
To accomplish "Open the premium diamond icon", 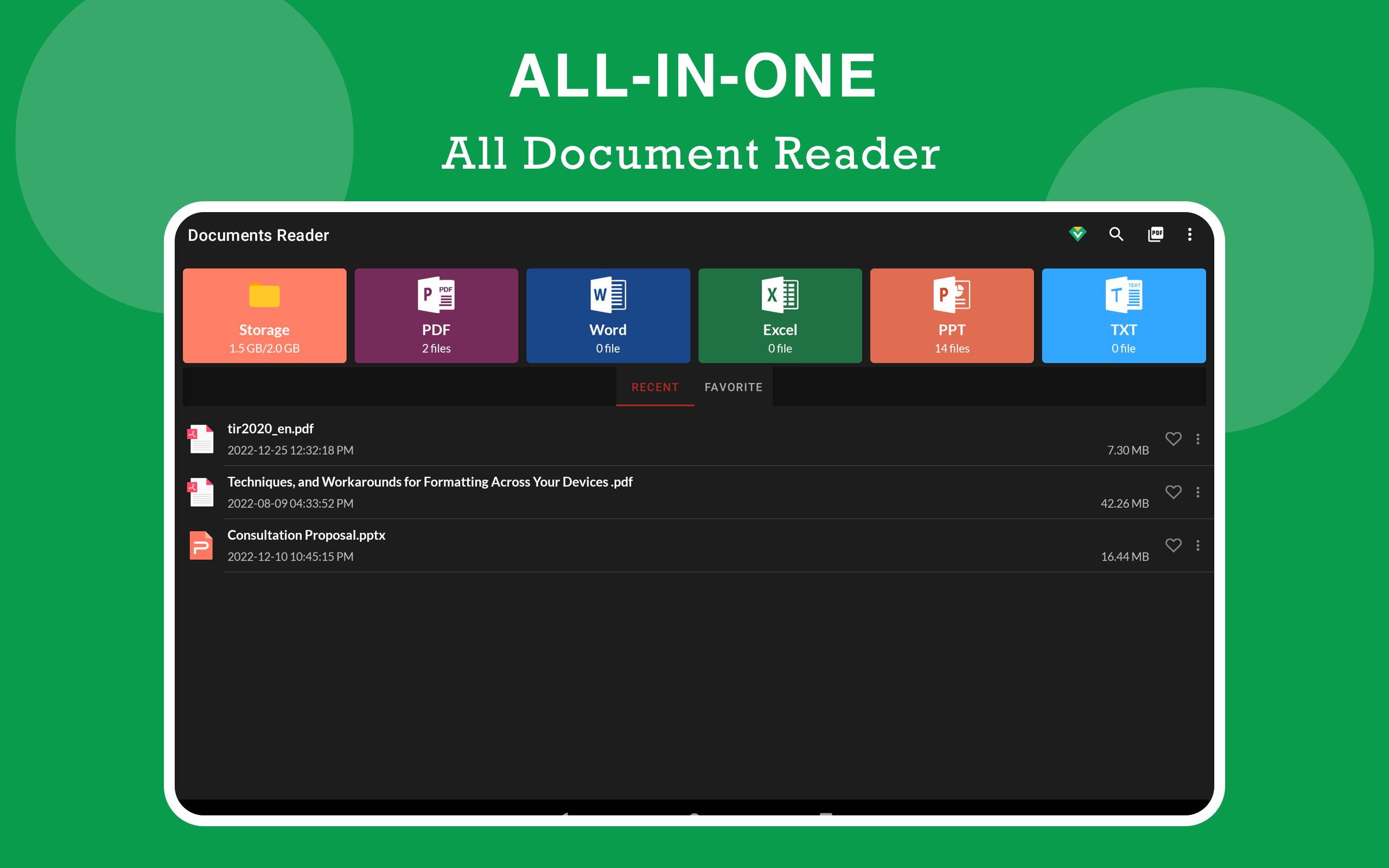I will point(1078,234).
